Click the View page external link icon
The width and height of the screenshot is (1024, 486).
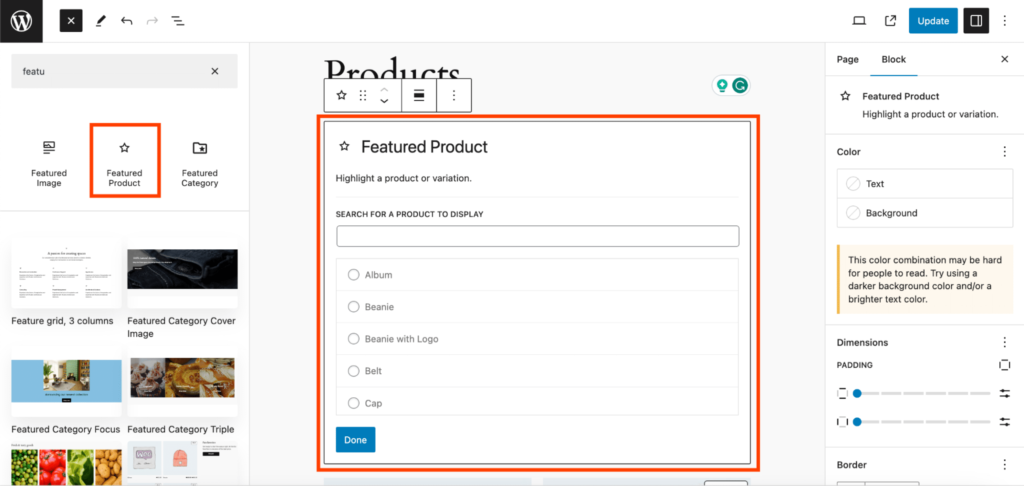pyautogui.click(x=890, y=21)
